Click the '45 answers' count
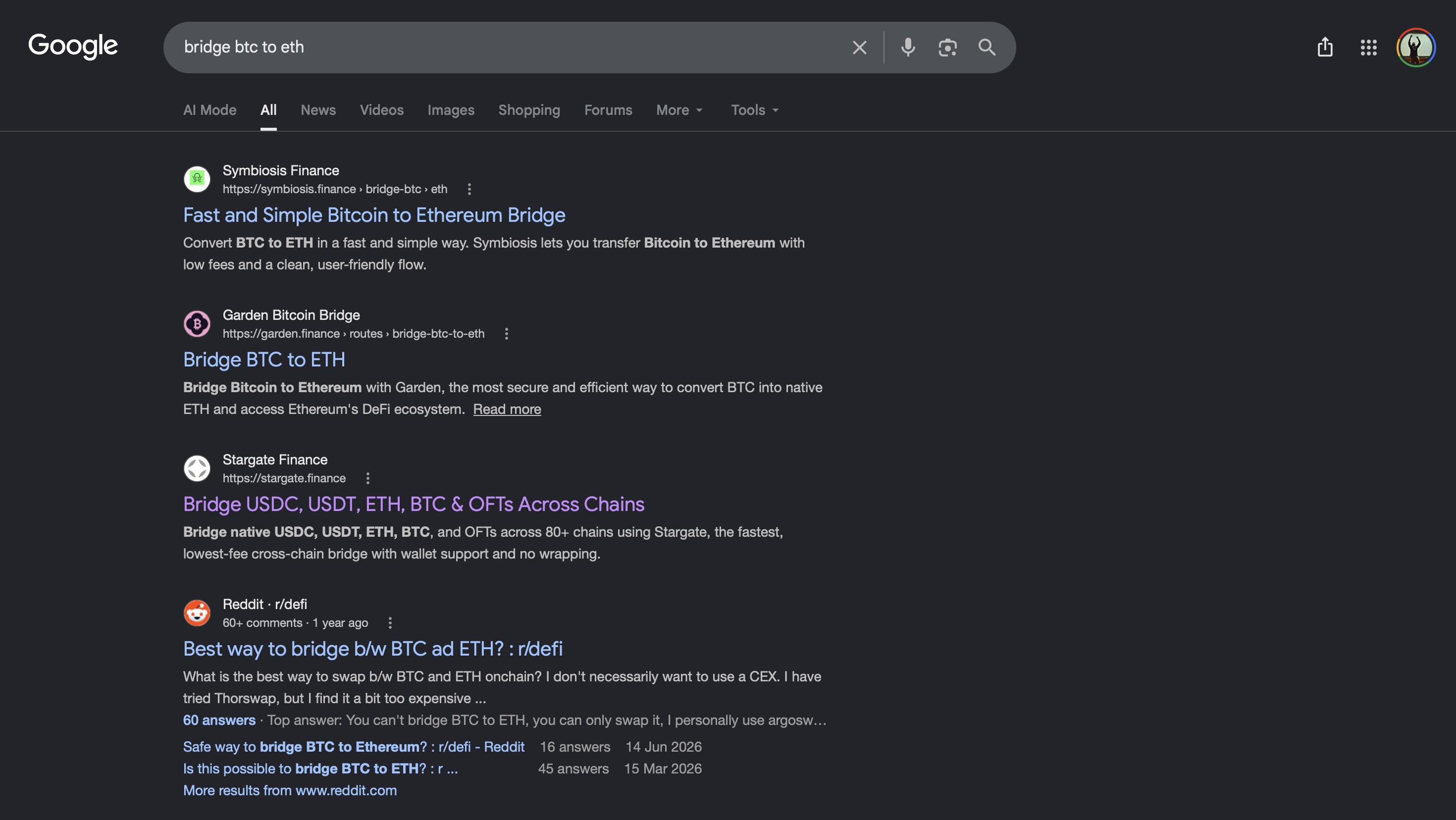The image size is (1456, 820). click(x=573, y=769)
